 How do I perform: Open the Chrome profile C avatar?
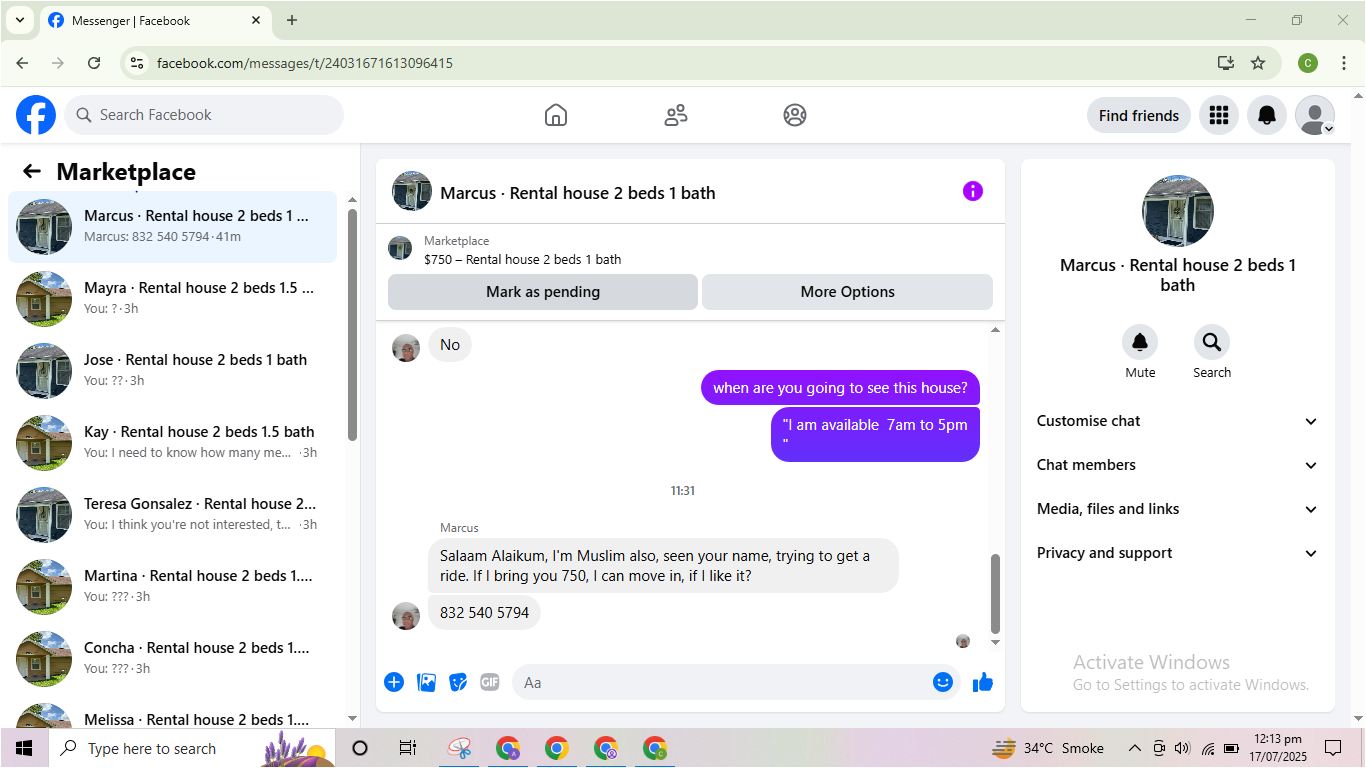coord(1308,63)
